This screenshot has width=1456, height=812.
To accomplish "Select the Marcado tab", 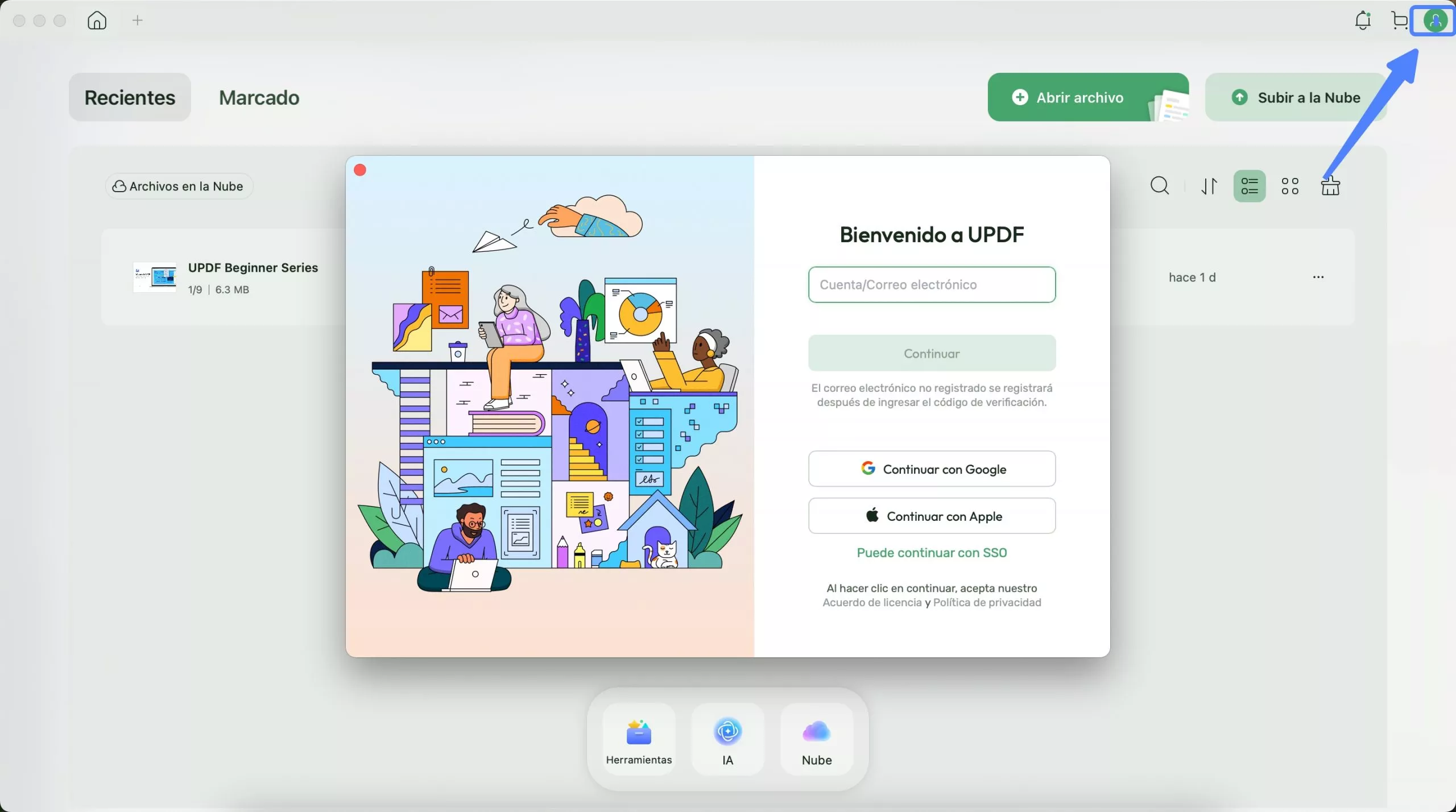I will [259, 97].
